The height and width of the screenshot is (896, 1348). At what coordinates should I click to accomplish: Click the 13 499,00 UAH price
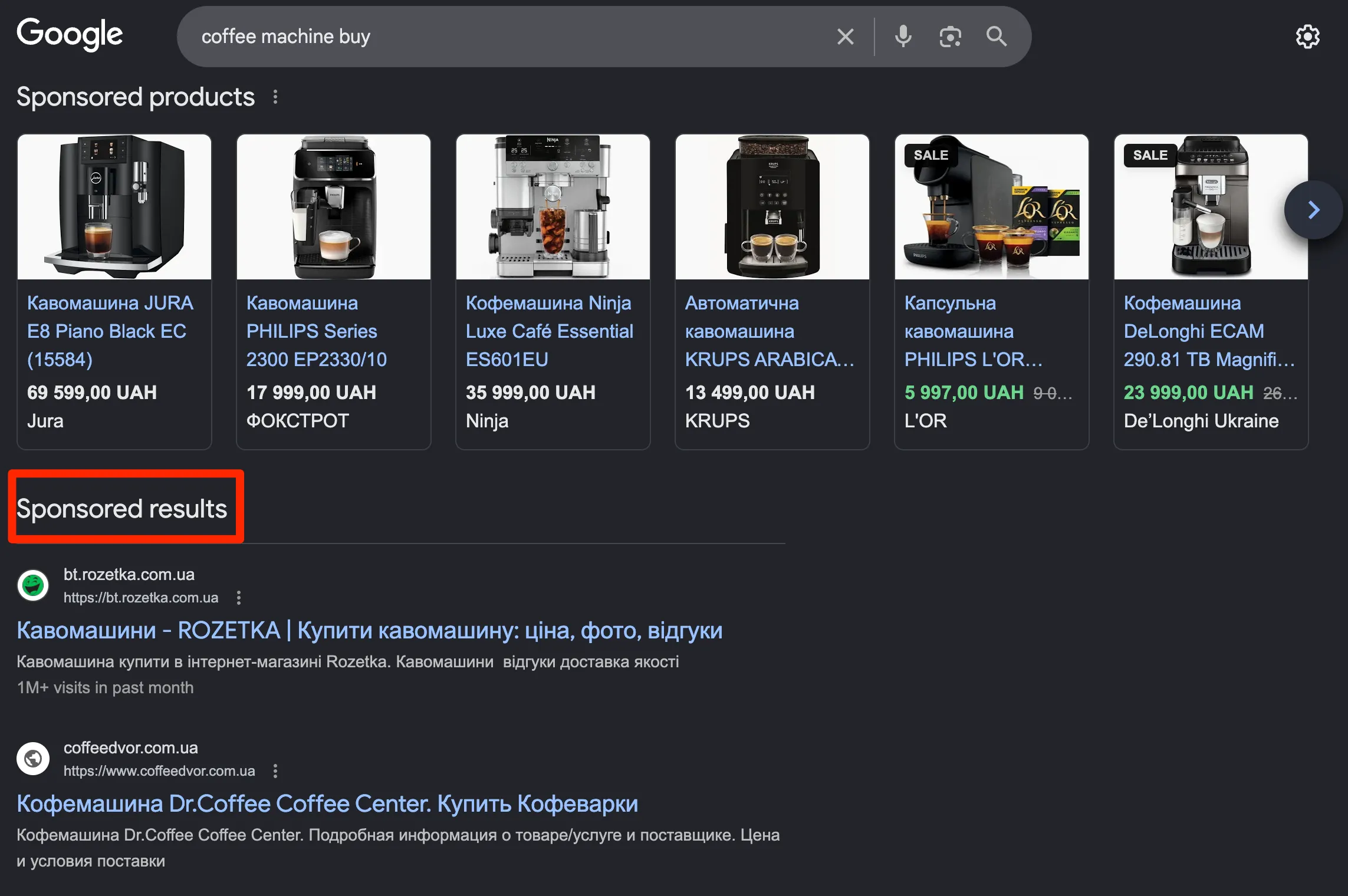pyautogui.click(x=750, y=393)
